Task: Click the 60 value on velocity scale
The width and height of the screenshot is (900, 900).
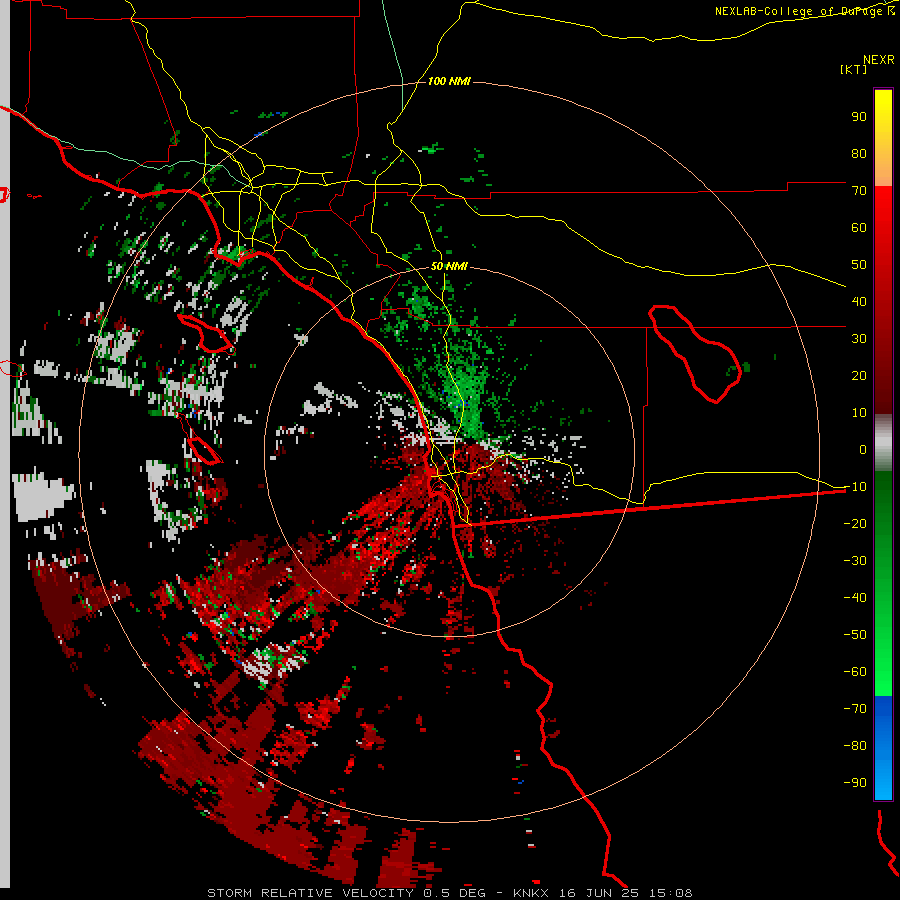Action: click(859, 227)
